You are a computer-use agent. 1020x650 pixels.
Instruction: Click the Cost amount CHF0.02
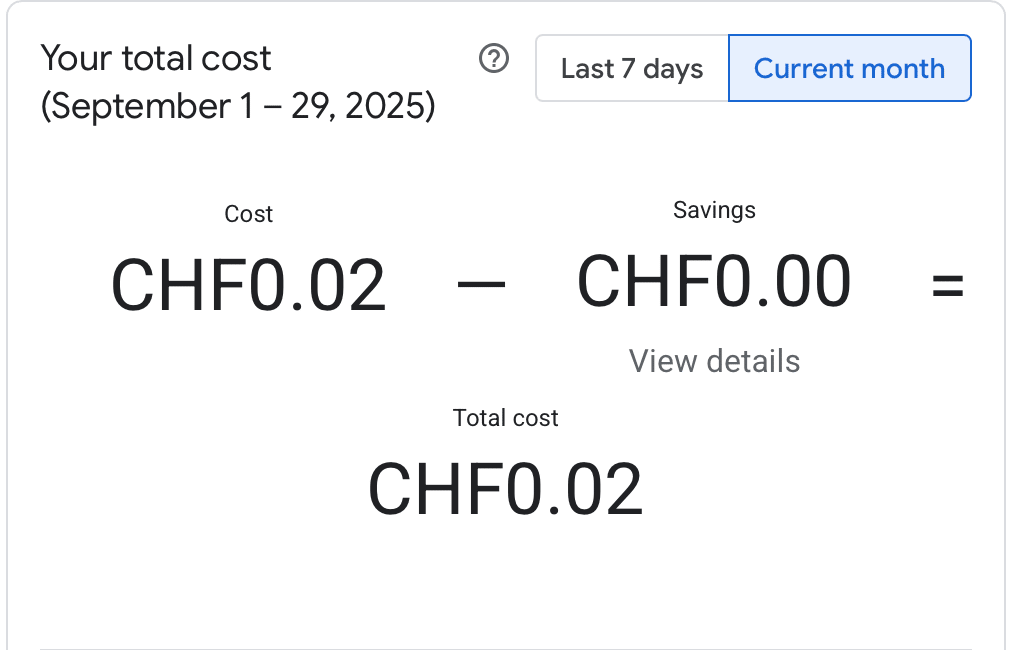(x=248, y=286)
